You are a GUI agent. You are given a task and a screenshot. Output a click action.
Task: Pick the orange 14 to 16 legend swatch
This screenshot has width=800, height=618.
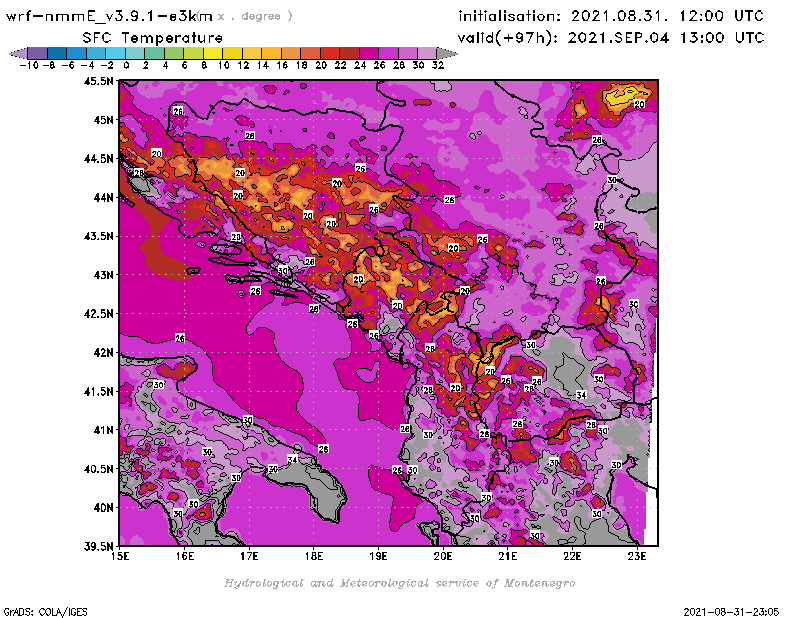[x=271, y=53]
